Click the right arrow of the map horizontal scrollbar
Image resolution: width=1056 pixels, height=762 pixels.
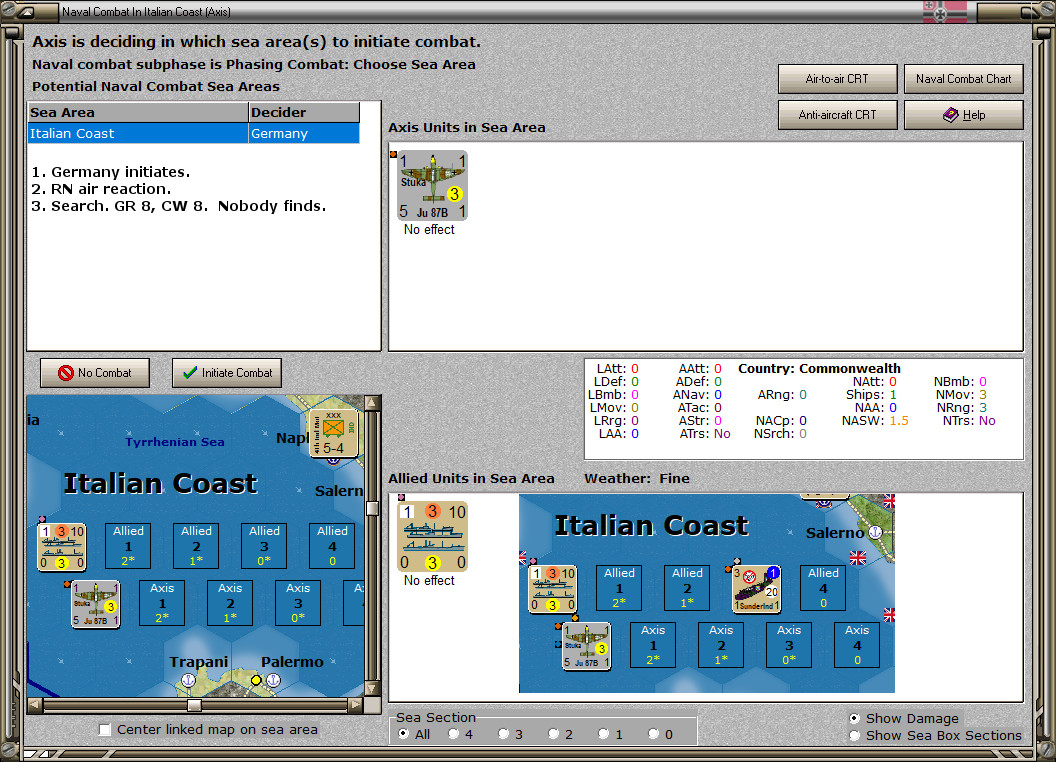(x=356, y=705)
